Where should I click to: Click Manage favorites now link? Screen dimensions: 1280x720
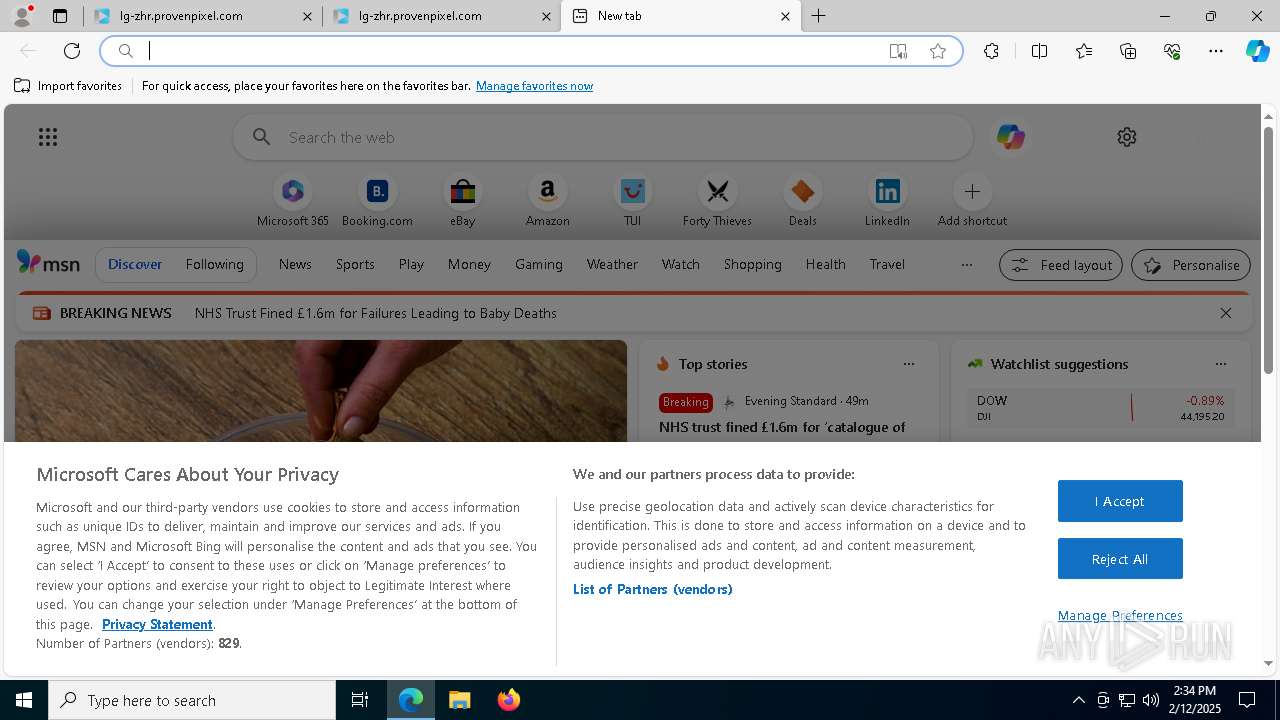pos(534,86)
